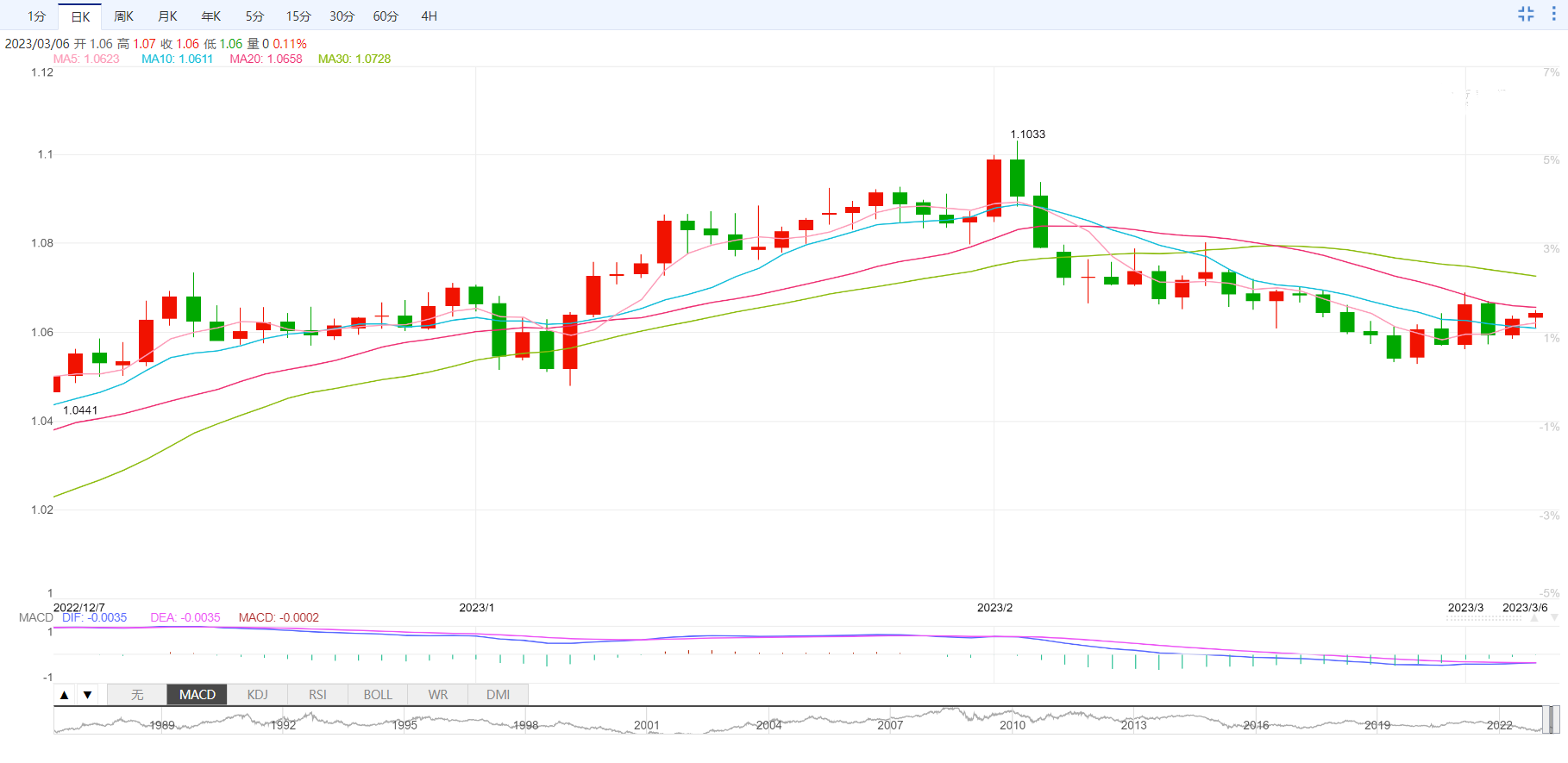1568x763 pixels.
Task: Click the DIF: -0.0035 value
Action: [94, 617]
